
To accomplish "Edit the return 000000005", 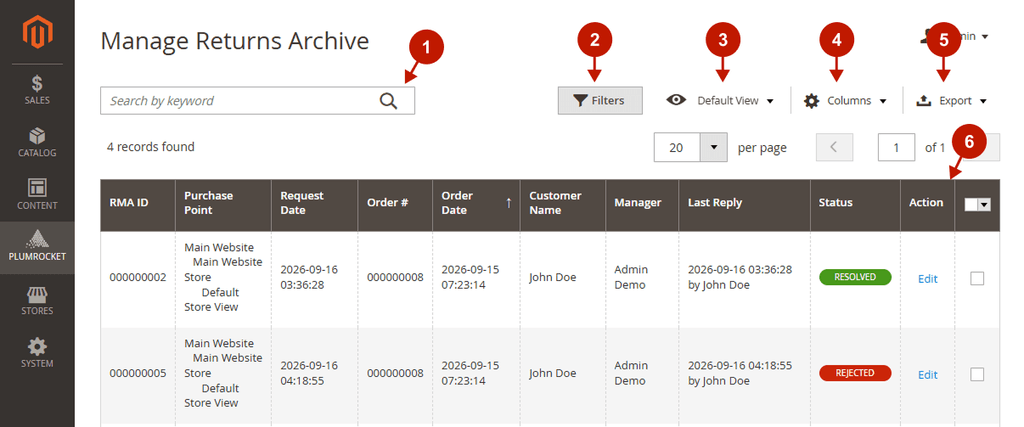I will pyautogui.click(x=927, y=375).
